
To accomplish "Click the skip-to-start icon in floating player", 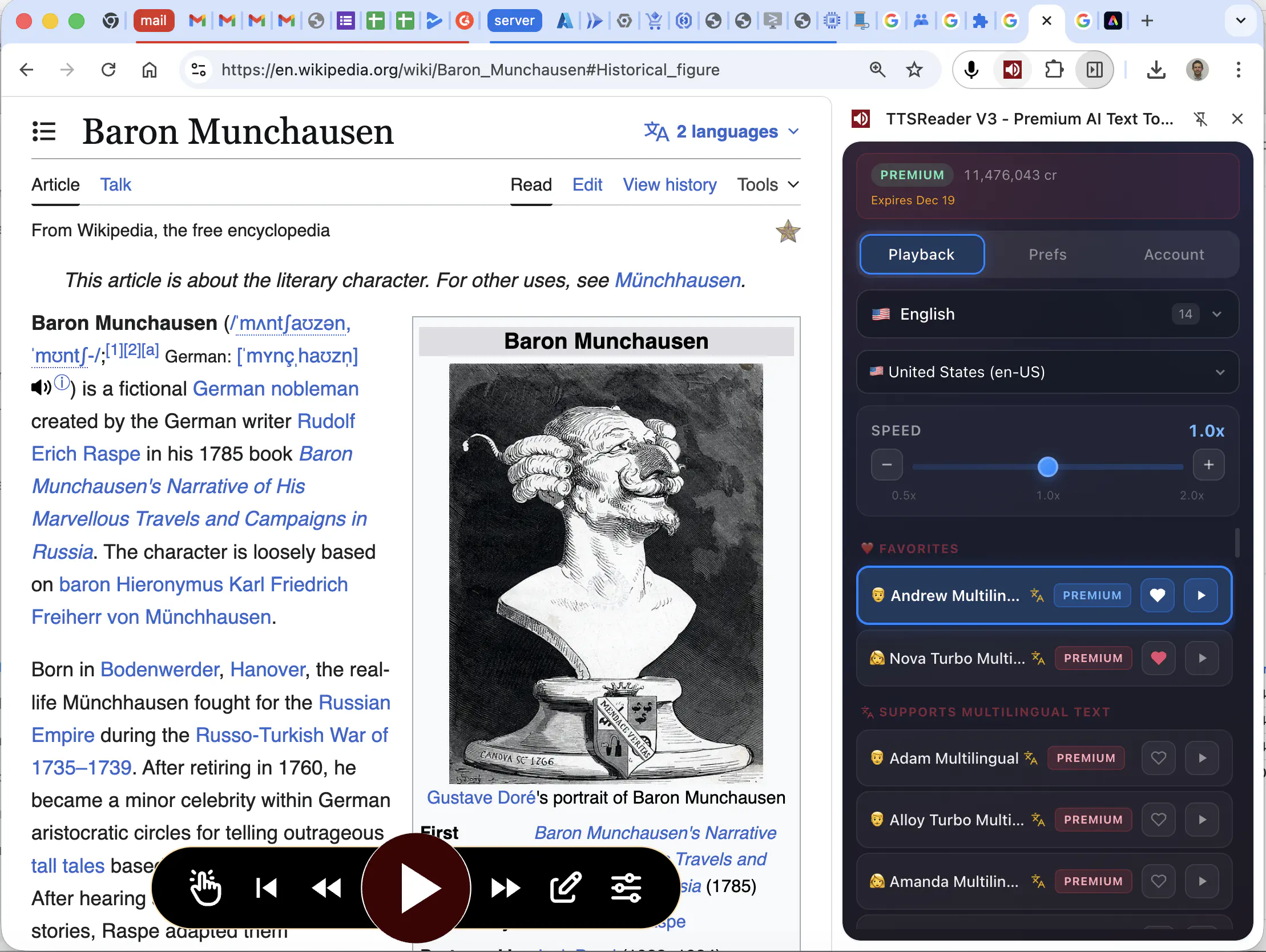I will pos(266,888).
